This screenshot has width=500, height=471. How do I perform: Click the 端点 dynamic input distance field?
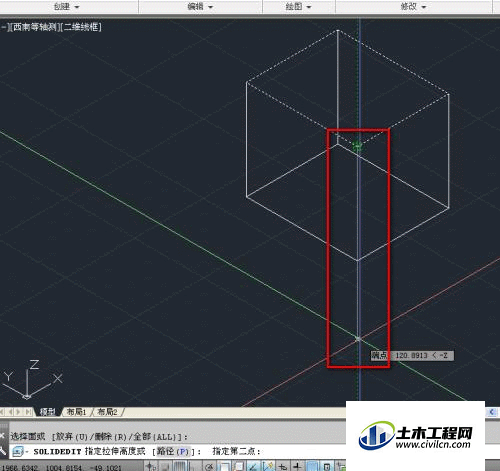(x=412, y=356)
